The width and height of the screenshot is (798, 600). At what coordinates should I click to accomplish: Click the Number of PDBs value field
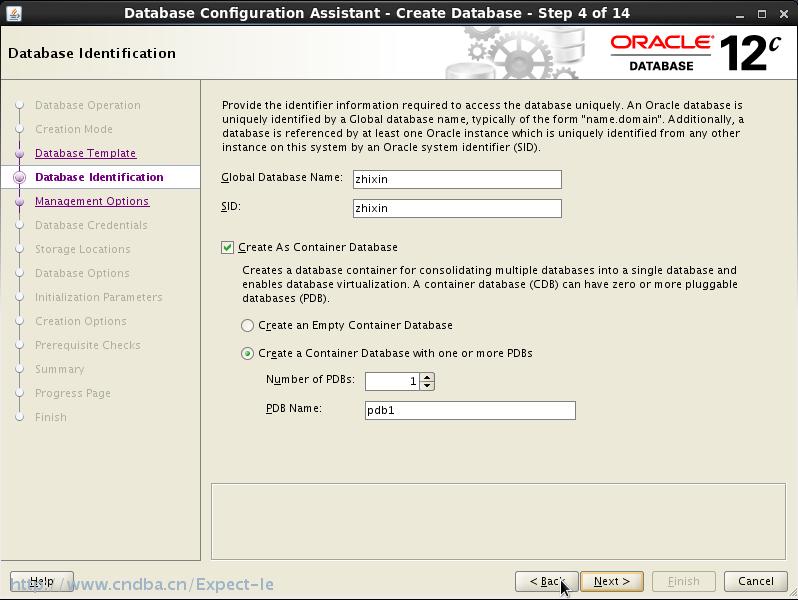(392, 381)
